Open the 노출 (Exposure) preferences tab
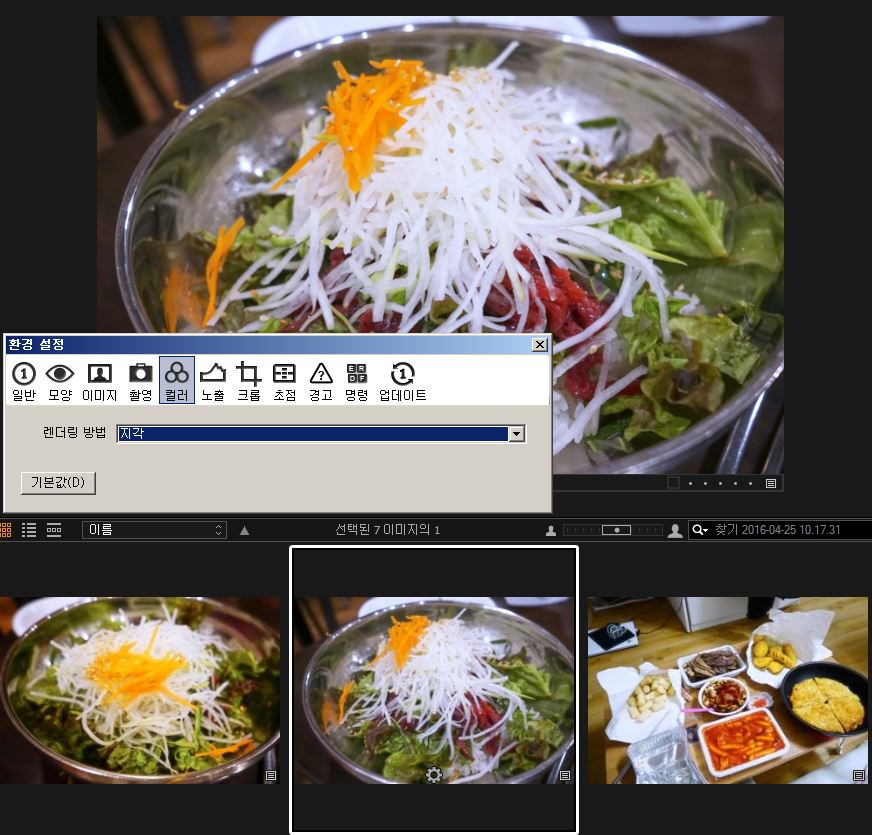This screenshot has height=835, width=872. pyautogui.click(x=212, y=381)
